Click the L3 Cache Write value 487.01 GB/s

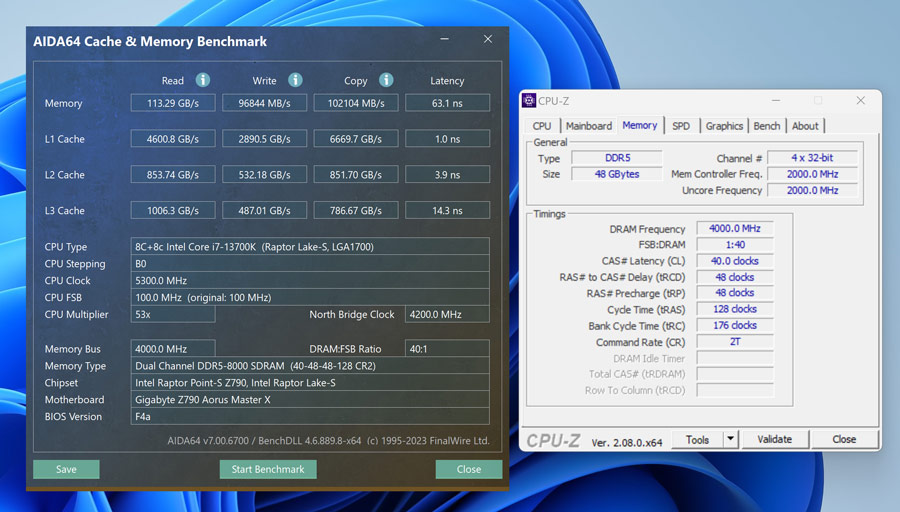click(x=265, y=211)
